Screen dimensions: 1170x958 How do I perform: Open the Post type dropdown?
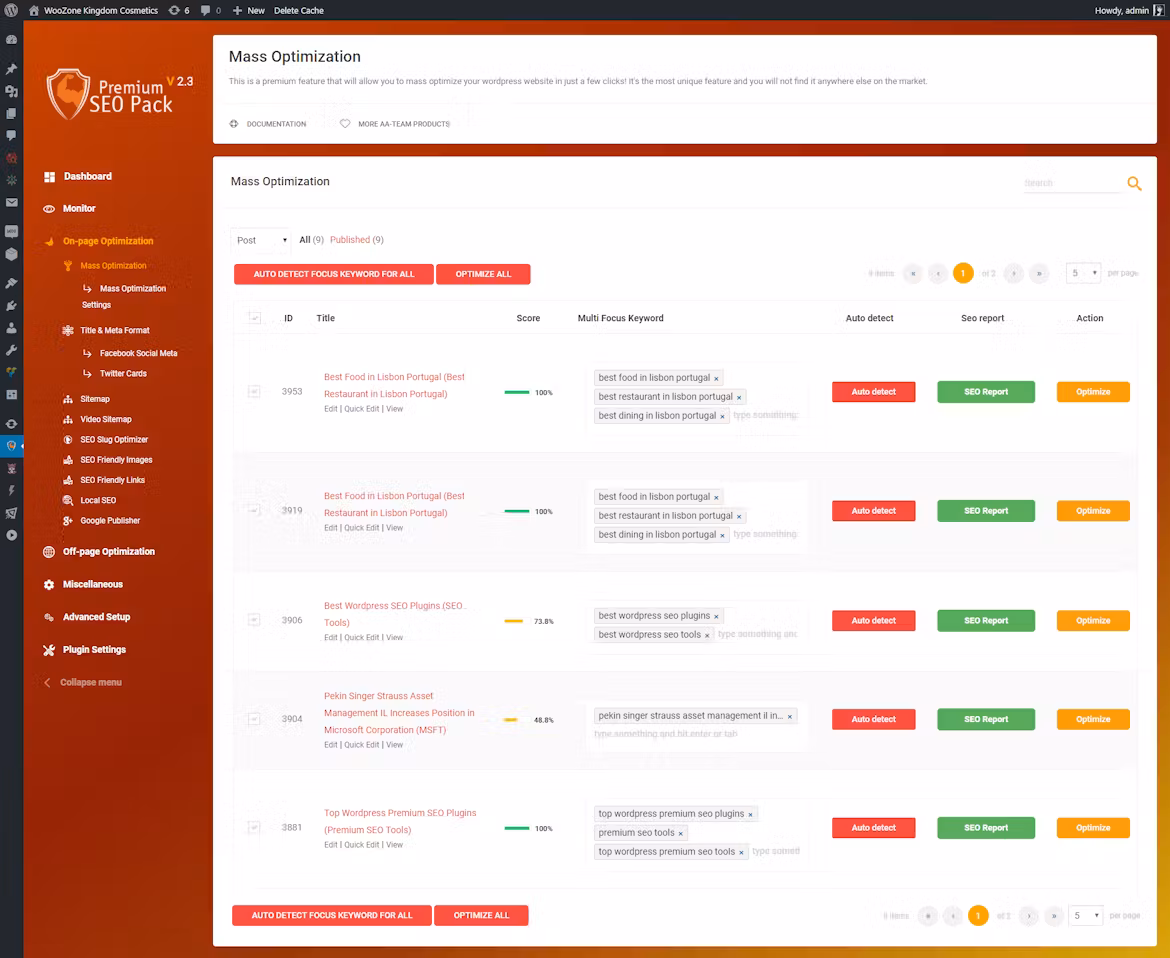tap(260, 240)
